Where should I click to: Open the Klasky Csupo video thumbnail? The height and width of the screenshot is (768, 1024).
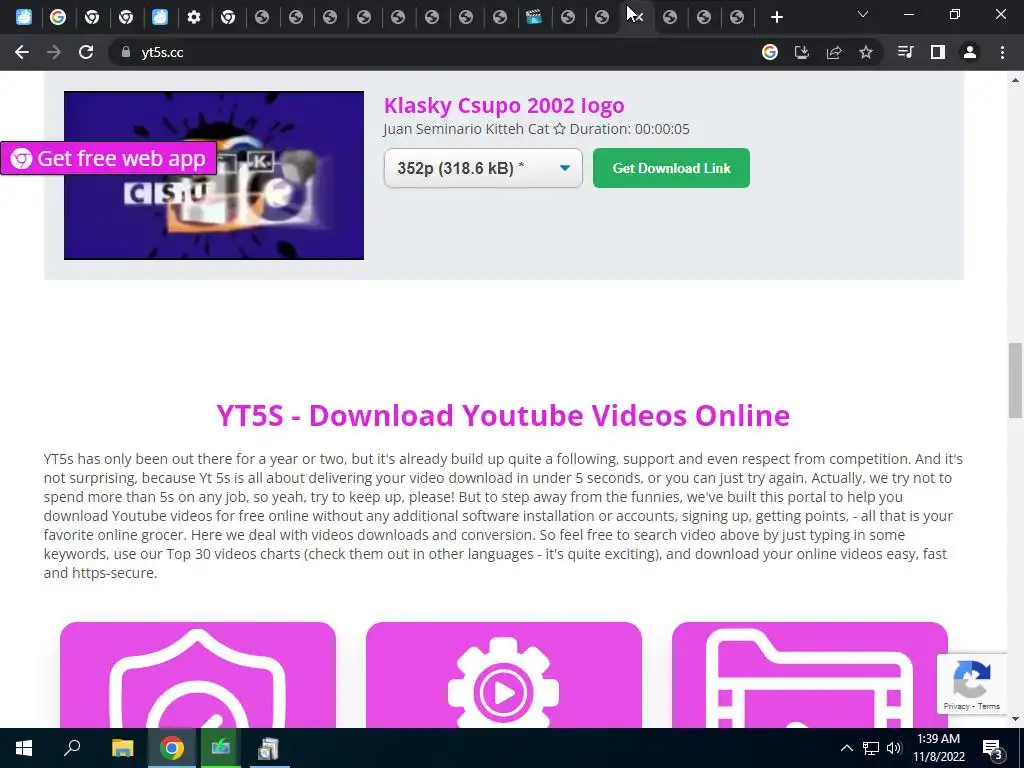214,175
